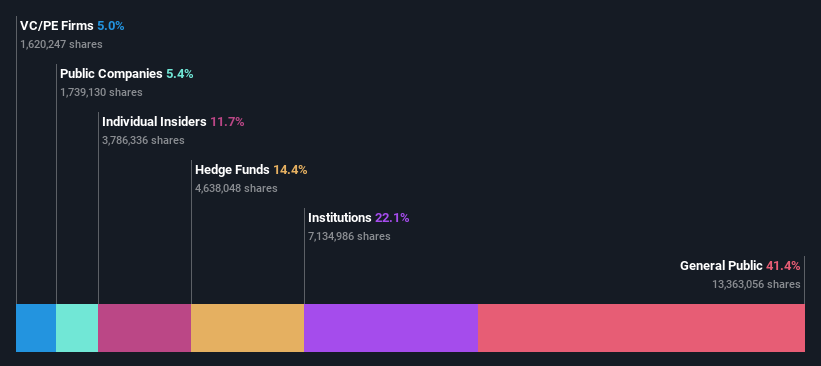This screenshot has height=366, width=821.
Task: Select the 11.7% percentage figure
Action: [x=227, y=122]
